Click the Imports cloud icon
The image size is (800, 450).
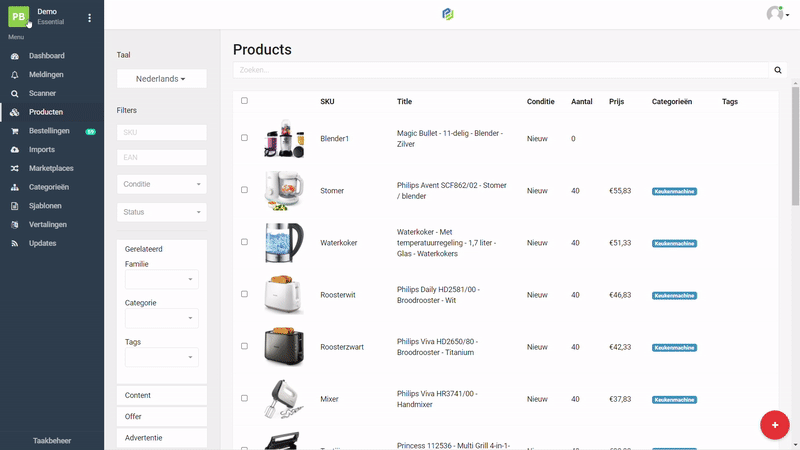click(15, 149)
